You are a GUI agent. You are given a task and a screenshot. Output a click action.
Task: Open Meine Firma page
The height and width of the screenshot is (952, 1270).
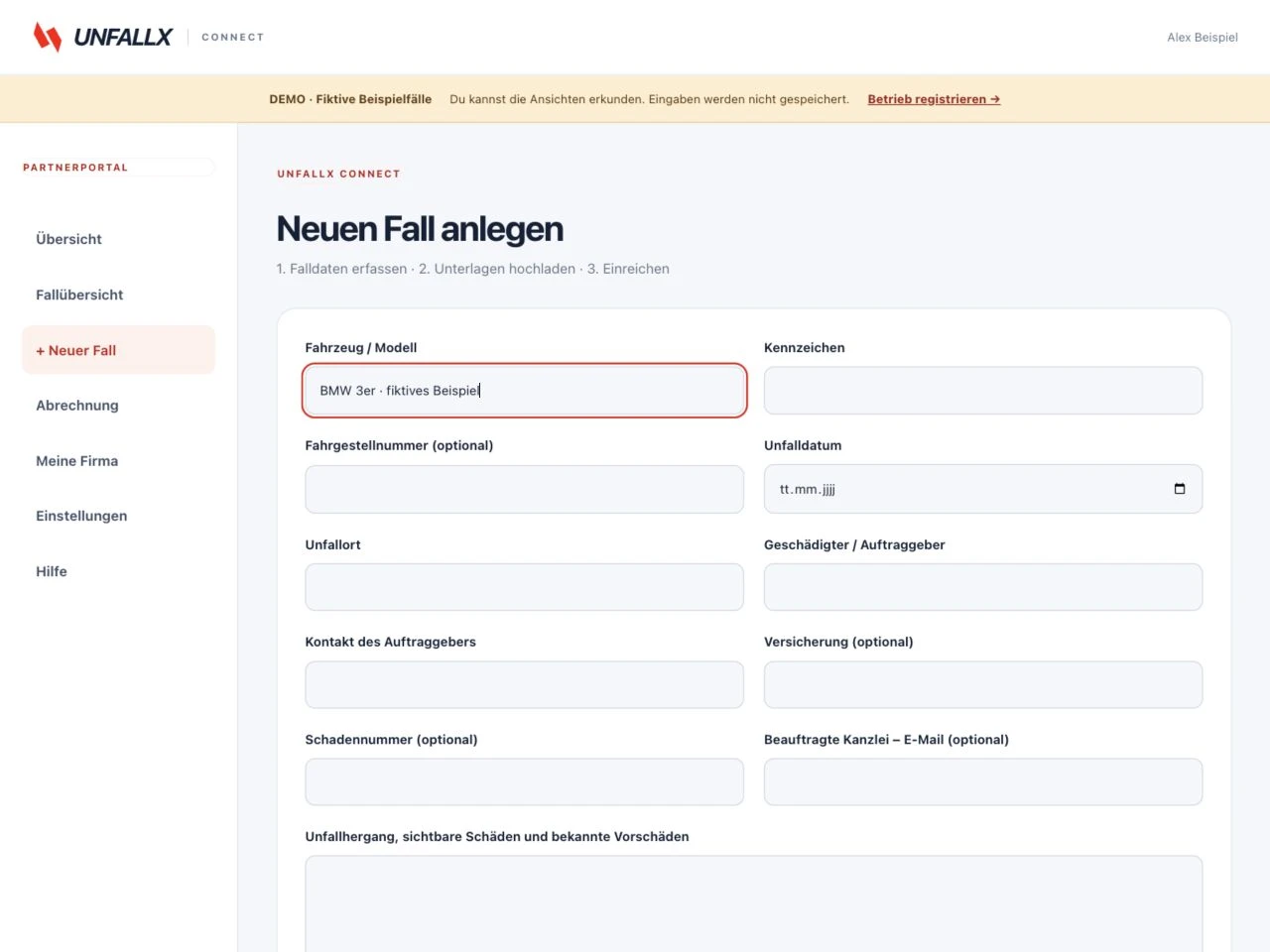[x=76, y=461]
